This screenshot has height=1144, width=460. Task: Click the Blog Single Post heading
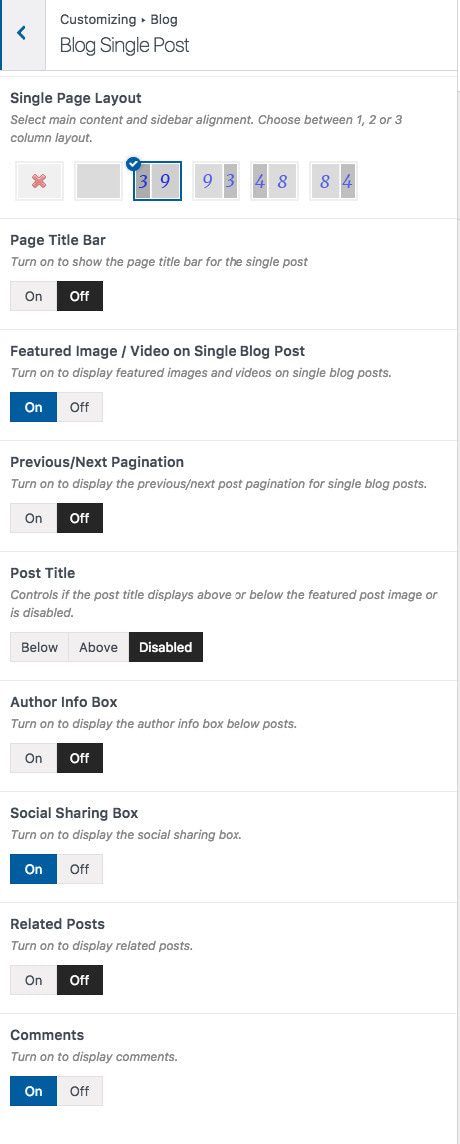coord(124,45)
